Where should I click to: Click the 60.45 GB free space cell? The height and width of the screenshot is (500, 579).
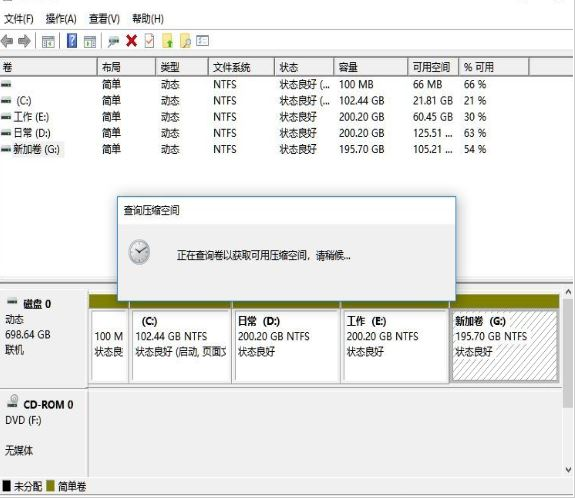point(433,117)
